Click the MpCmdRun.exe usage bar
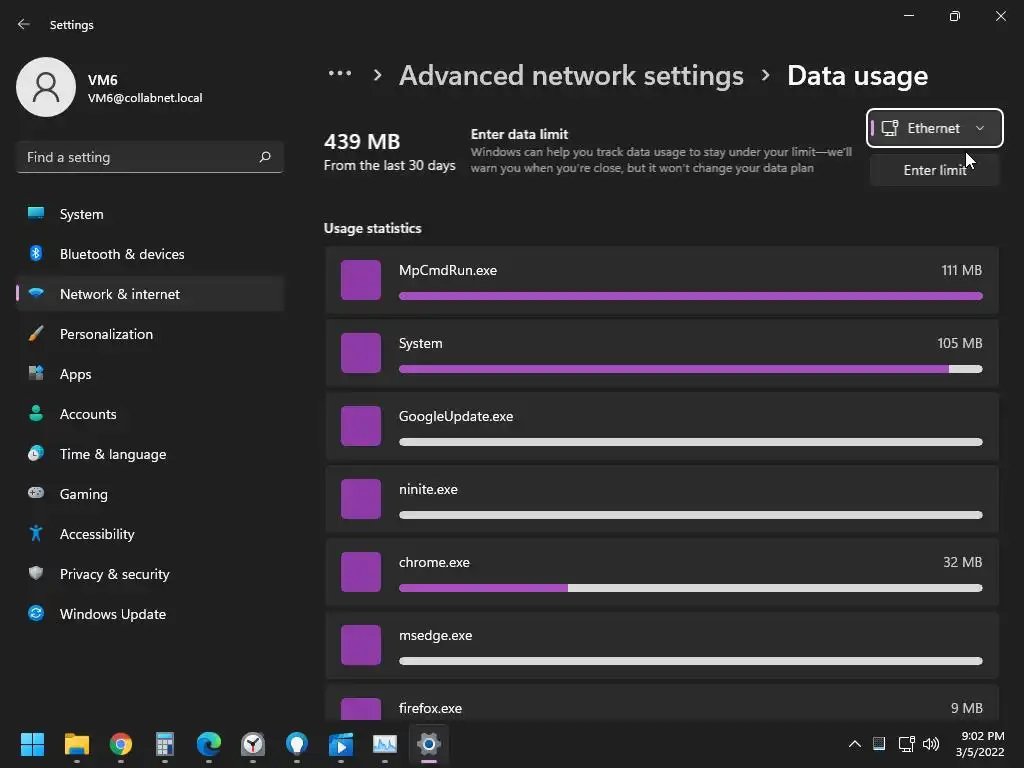This screenshot has height=768, width=1024. 690,296
